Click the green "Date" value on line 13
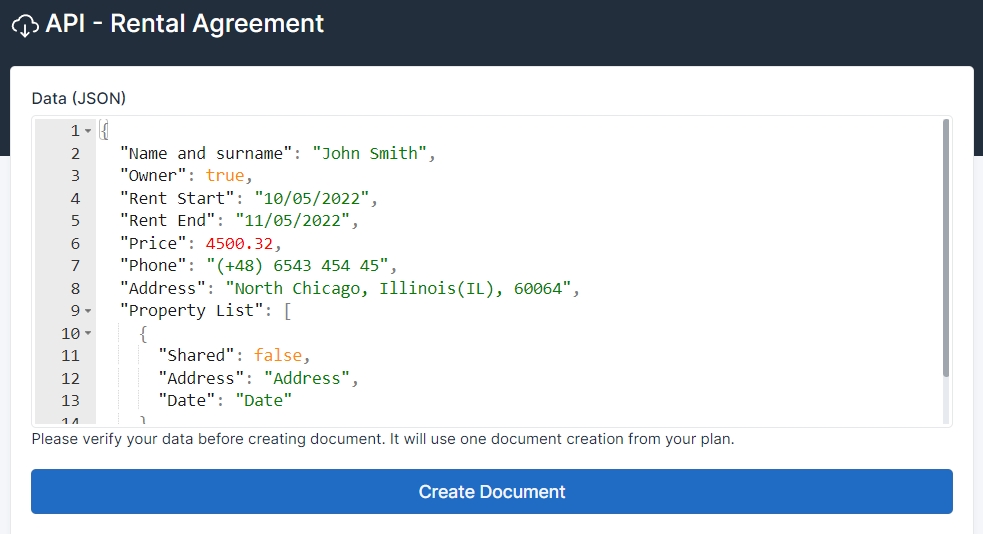Screen dimensions: 983x534 264,400
